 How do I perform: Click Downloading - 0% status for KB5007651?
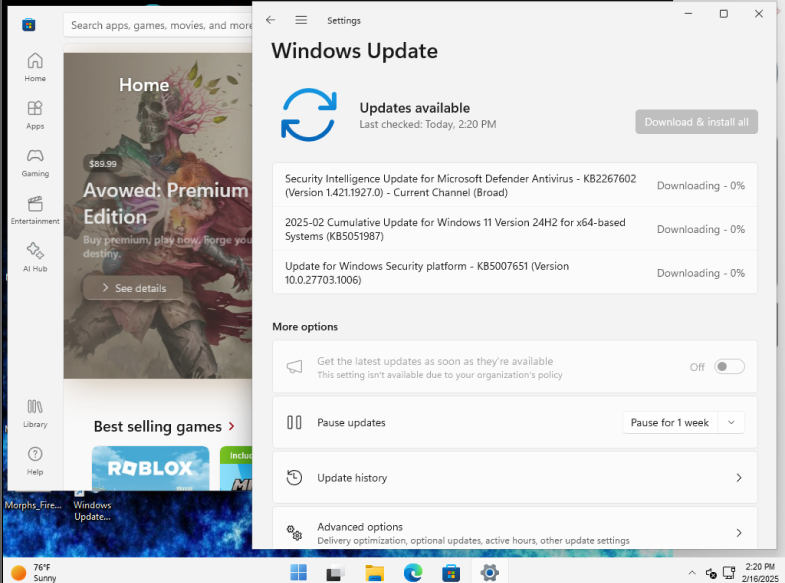click(x=701, y=273)
